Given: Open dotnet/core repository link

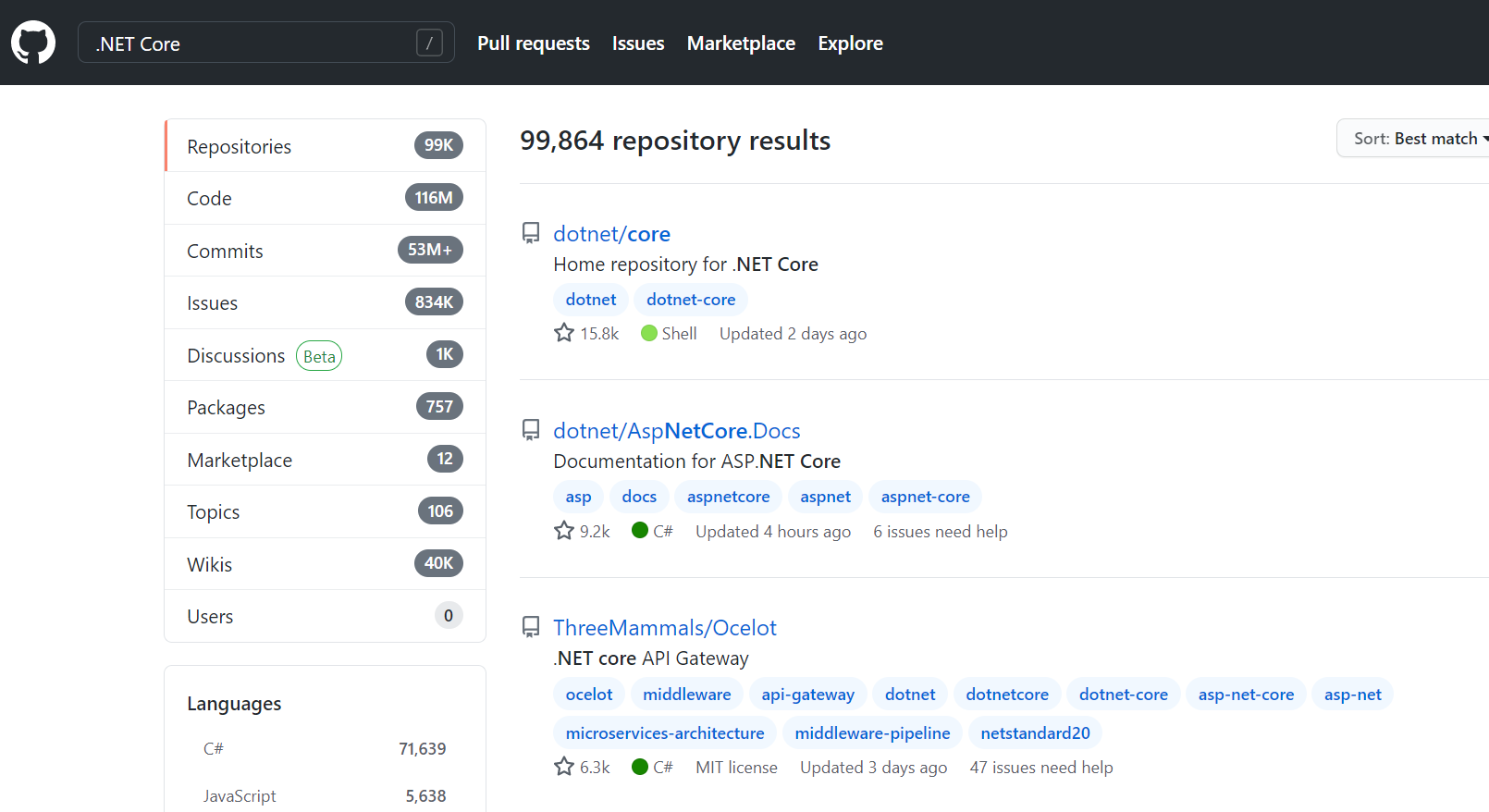Looking at the screenshot, I should click(611, 233).
